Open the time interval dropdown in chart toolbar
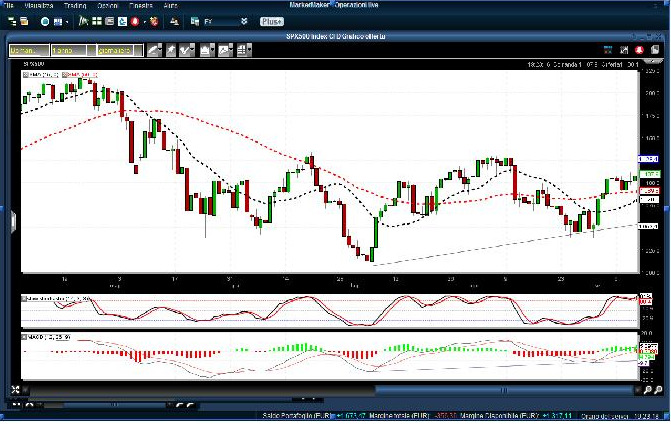The height and width of the screenshot is (424, 671). [x=27, y=49]
